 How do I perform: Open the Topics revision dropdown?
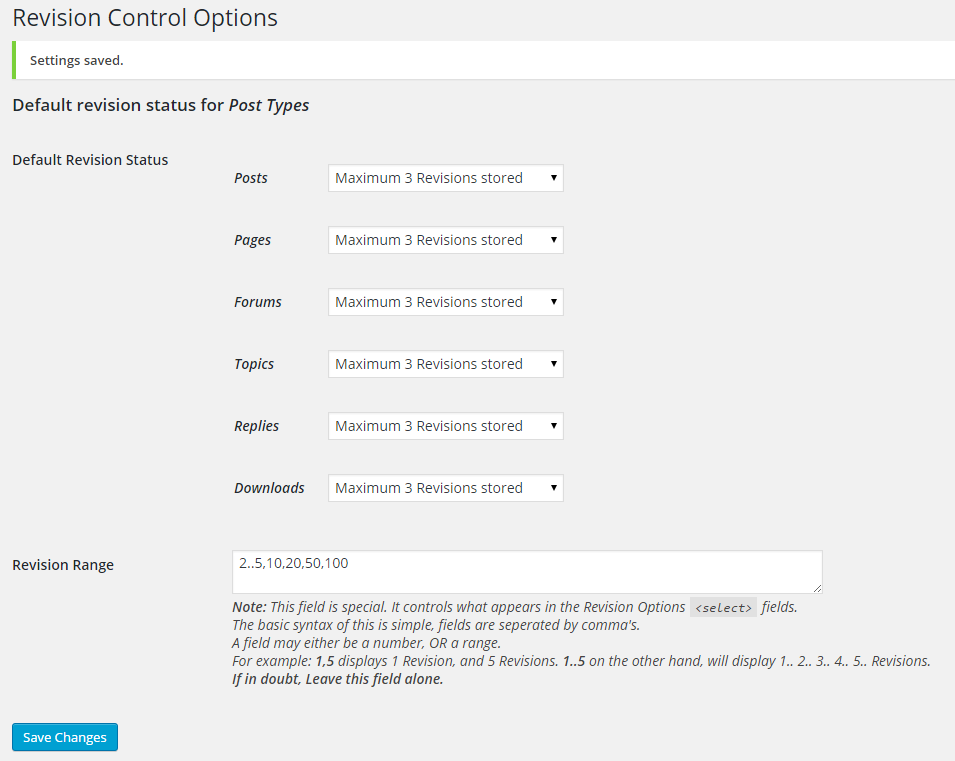pos(446,364)
